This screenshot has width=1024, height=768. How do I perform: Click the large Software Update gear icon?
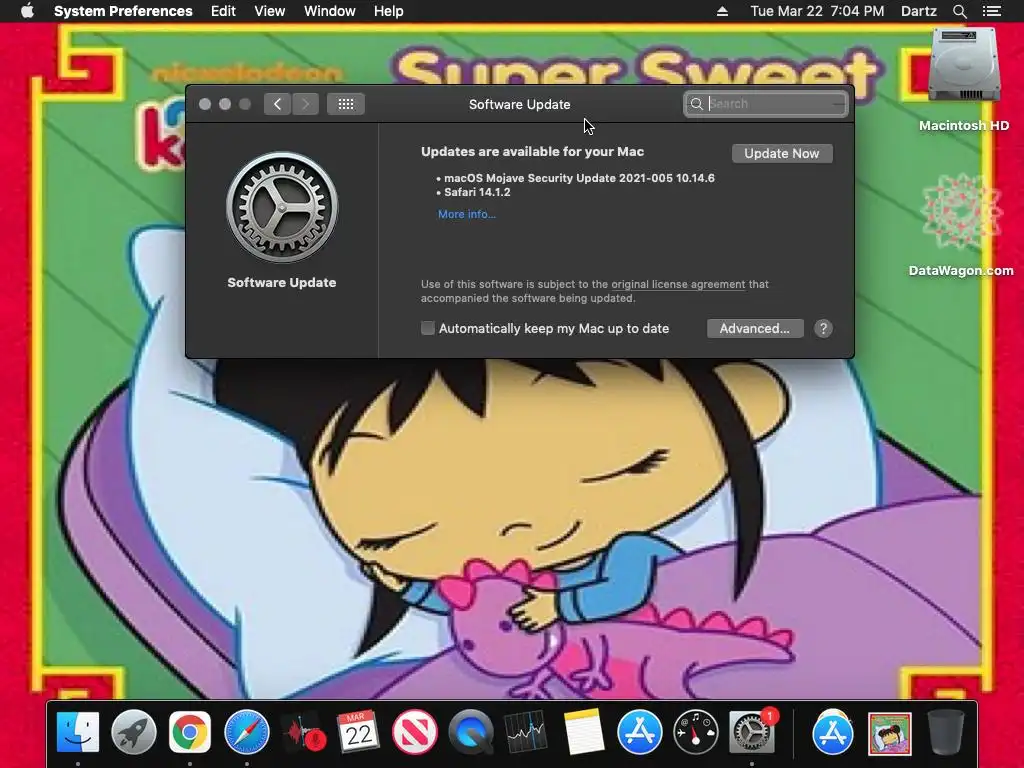281,208
